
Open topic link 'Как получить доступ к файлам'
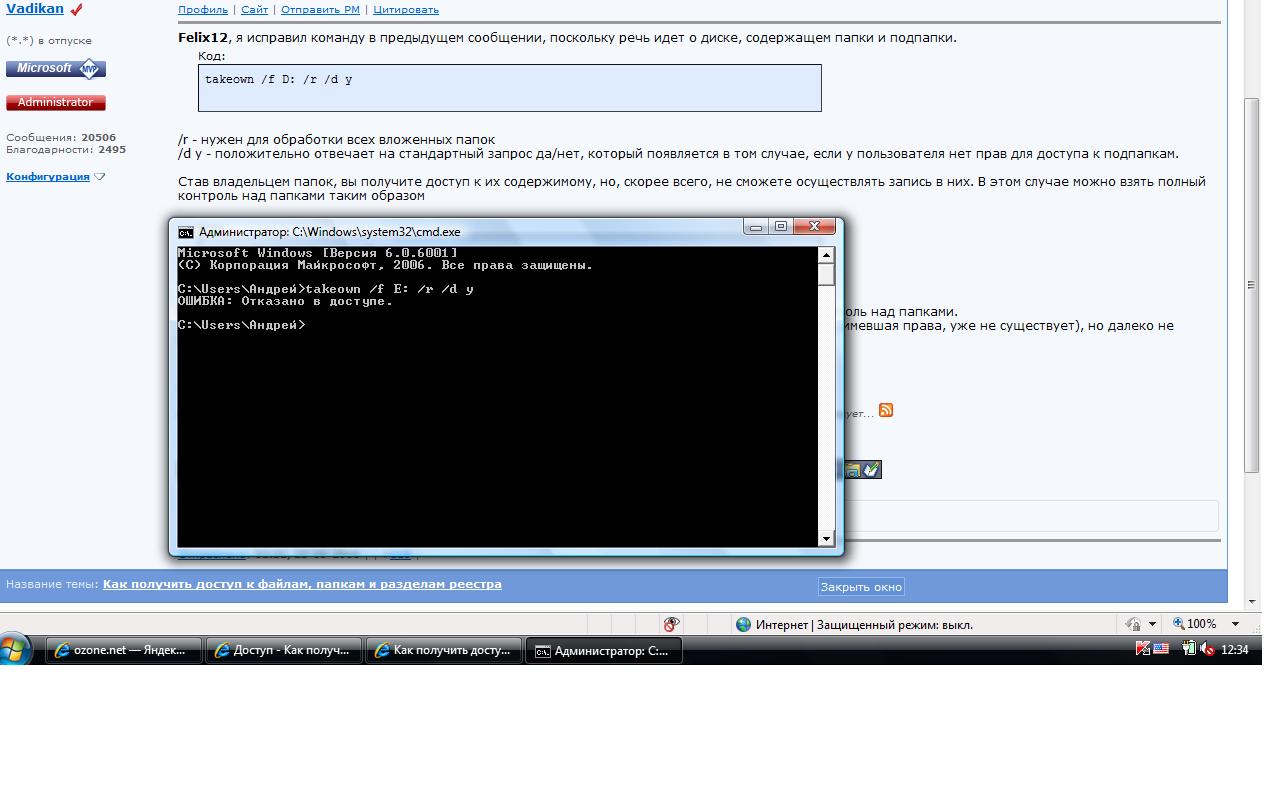[x=302, y=584]
